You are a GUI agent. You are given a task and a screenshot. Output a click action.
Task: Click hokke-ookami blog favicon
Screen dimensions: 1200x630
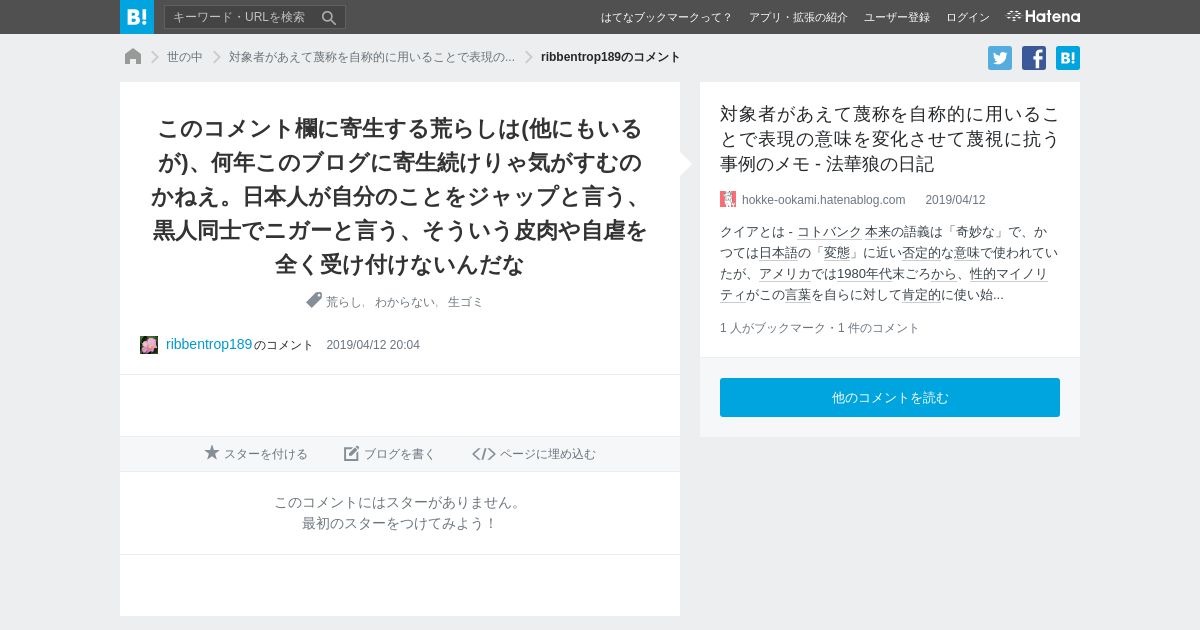pos(728,199)
